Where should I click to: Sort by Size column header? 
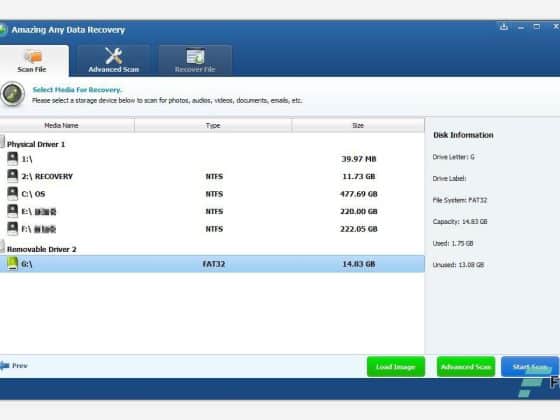[358, 125]
